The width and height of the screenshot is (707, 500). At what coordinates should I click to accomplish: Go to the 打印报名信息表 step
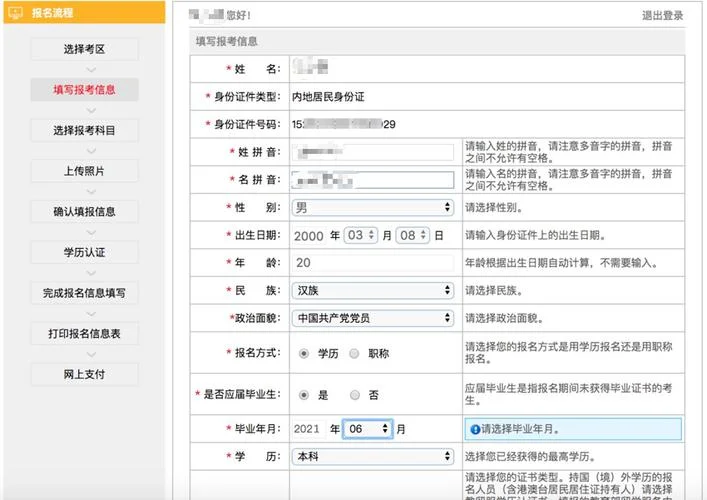coord(84,334)
